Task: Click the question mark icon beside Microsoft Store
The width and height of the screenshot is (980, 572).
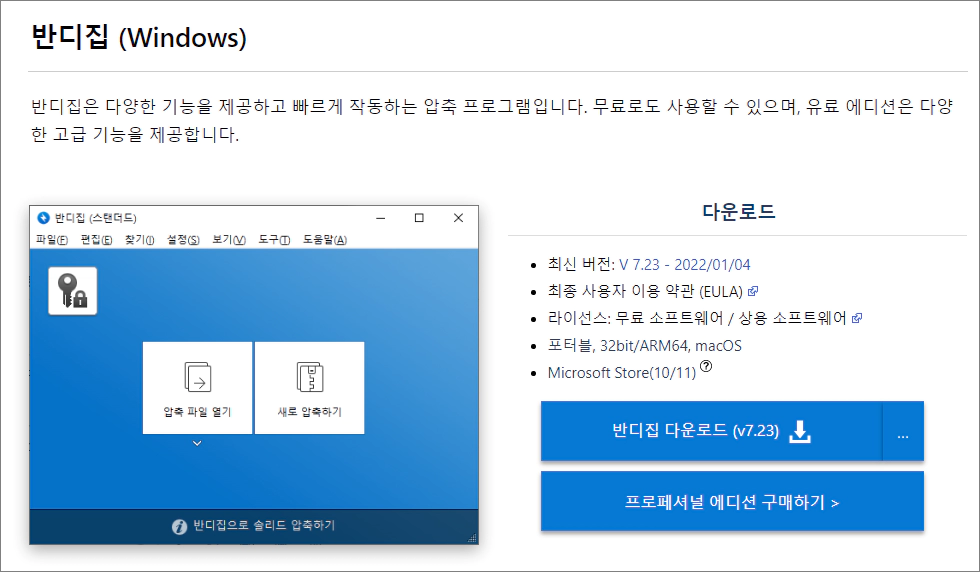Action: coord(706,366)
